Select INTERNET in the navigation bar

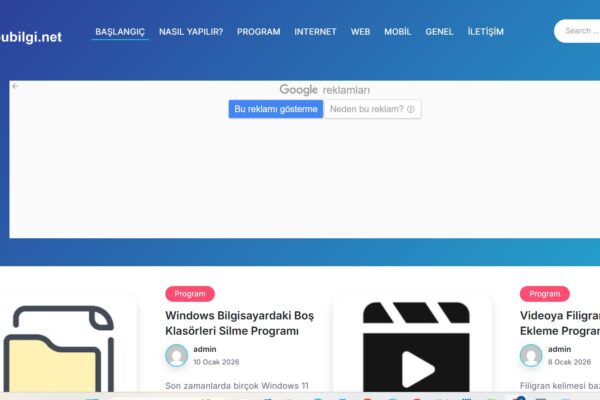click(315, 32)
